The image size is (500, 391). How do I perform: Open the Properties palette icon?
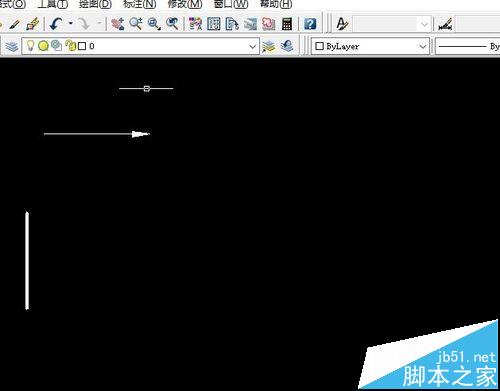[195, 24]
